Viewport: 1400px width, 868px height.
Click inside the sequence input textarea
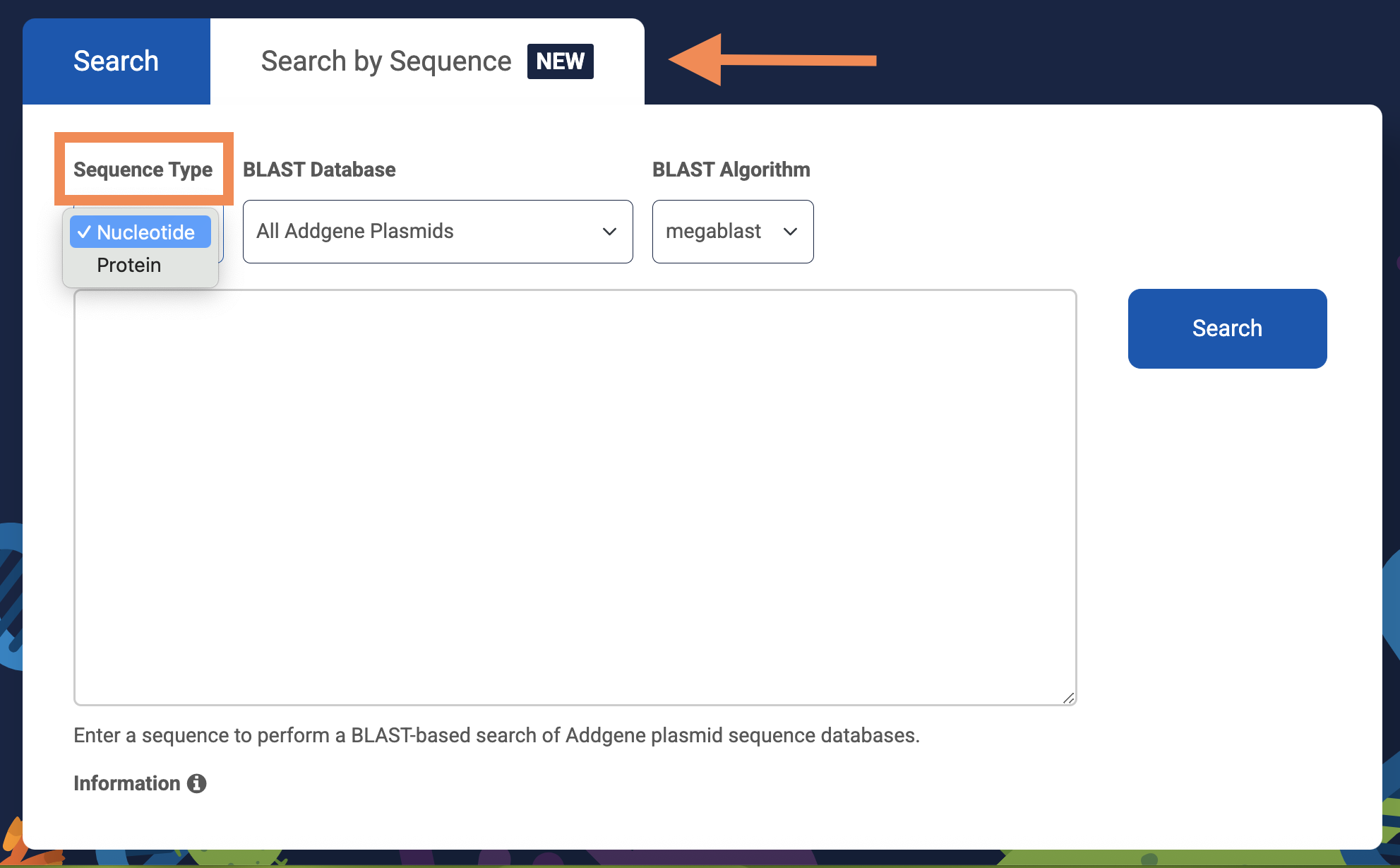(575, 497)
